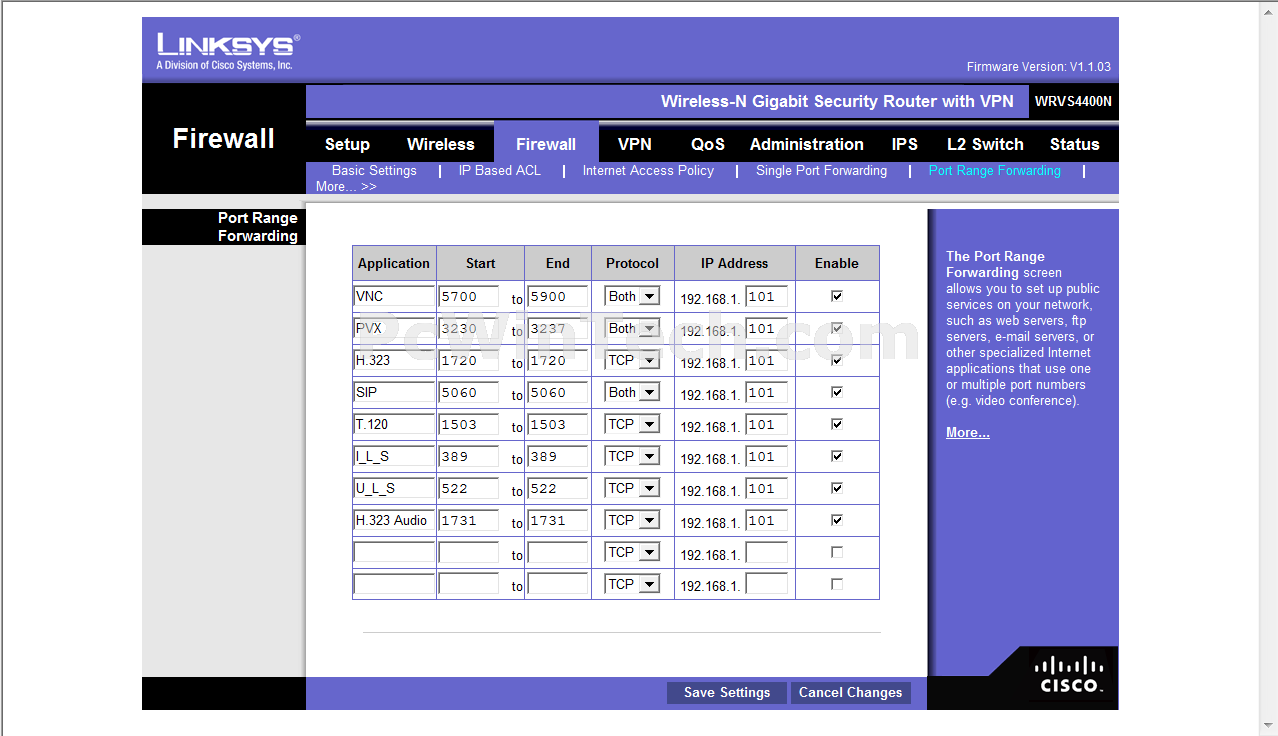Uncheck Enable for H.323 Audio row

[837, 520]
